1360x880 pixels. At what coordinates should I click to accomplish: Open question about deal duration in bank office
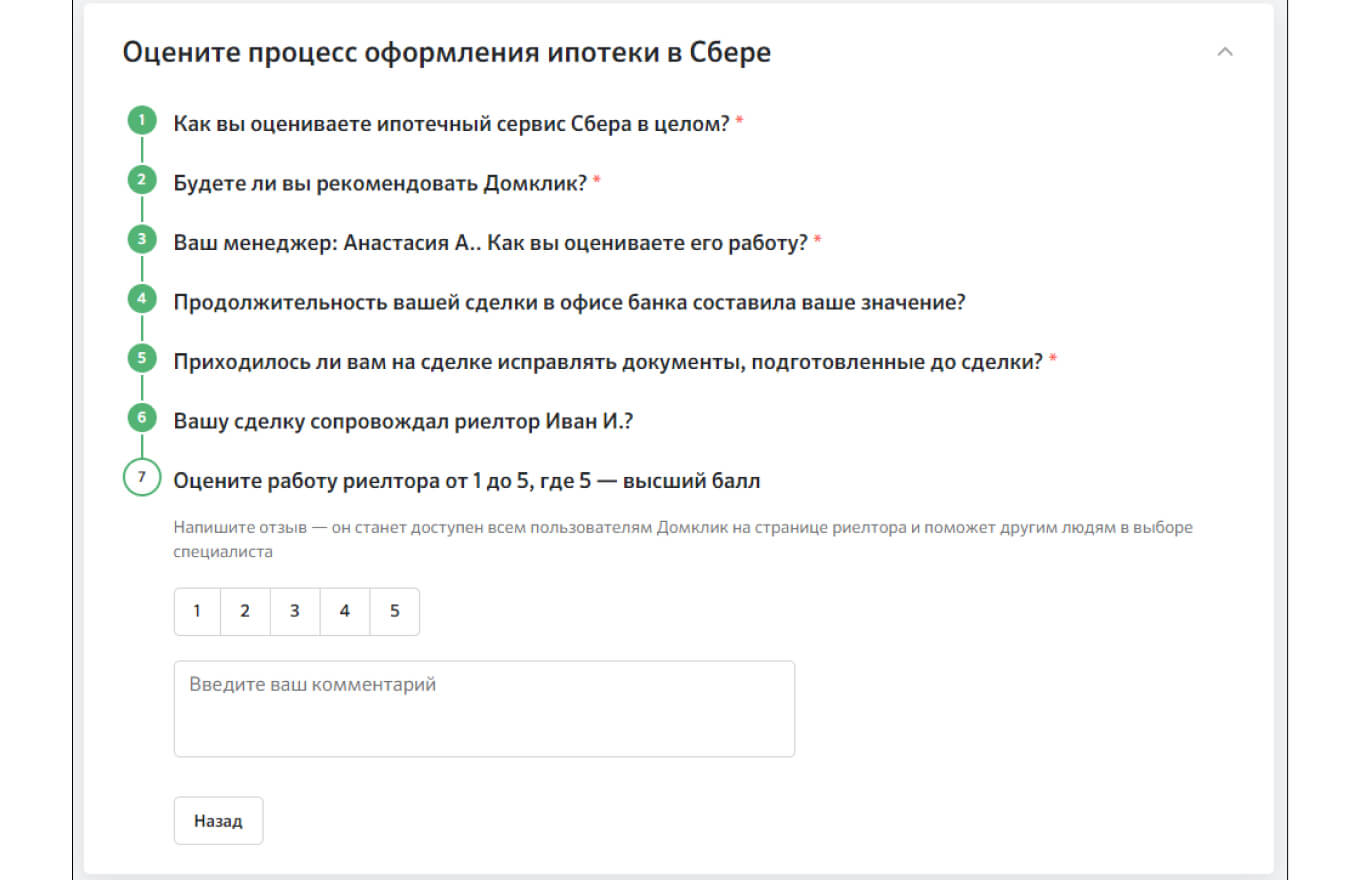pyautogui.click(x=569, y=302)
